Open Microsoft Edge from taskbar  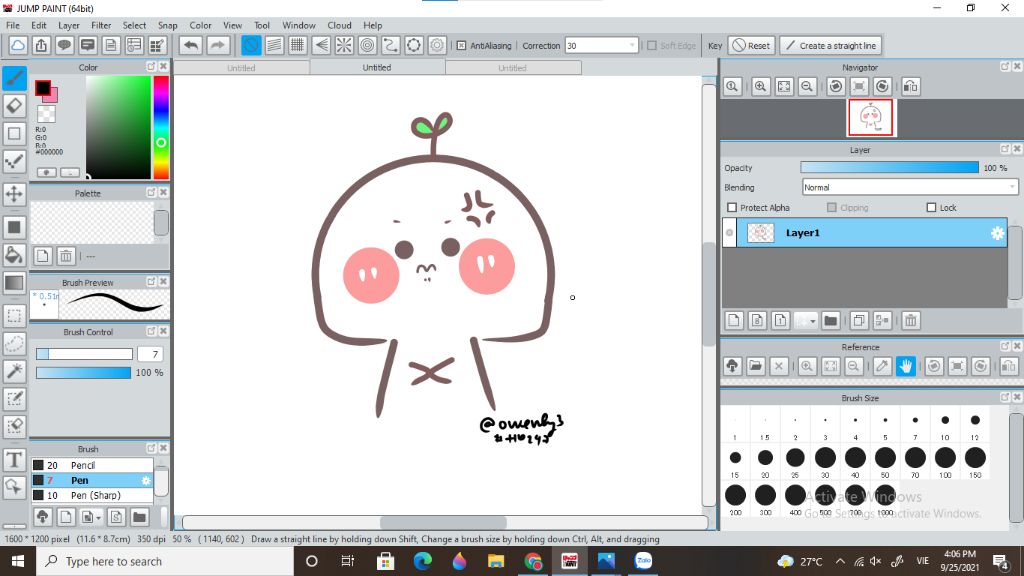(x=423, y=561)
